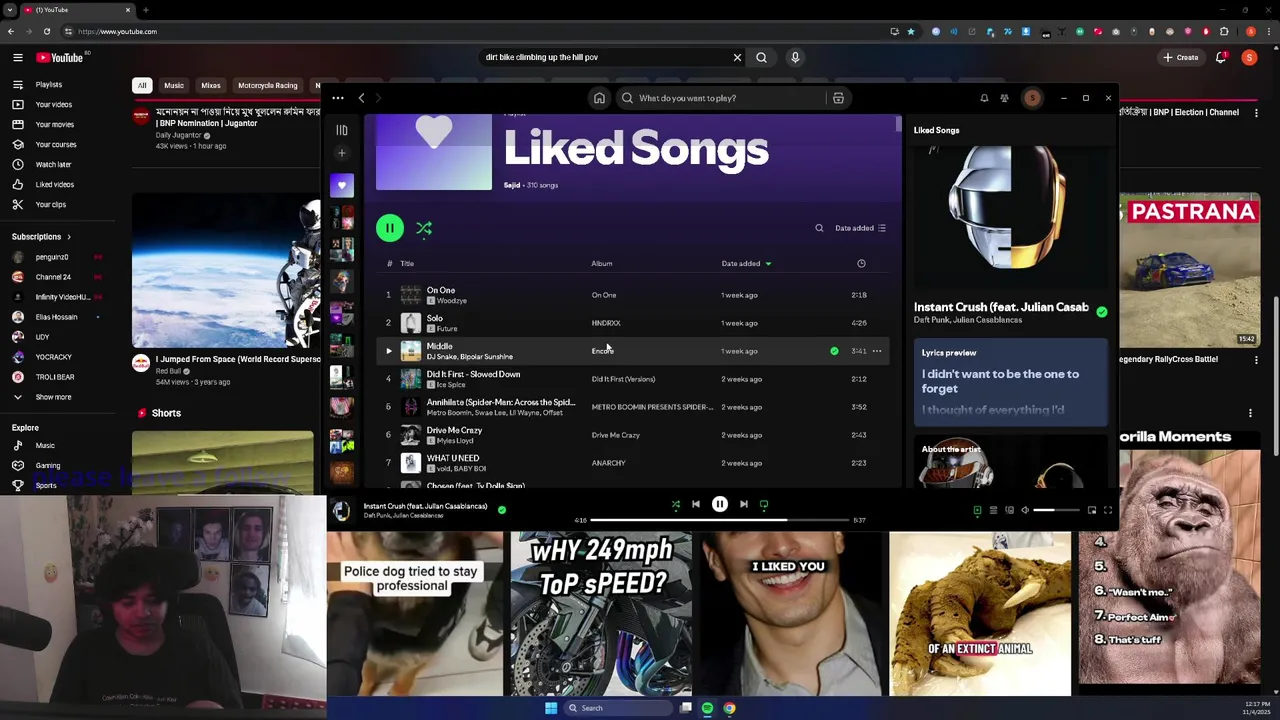Open the Spotify profile avatar menu
Viewport: 1280px width, 720px height.
1032,98
